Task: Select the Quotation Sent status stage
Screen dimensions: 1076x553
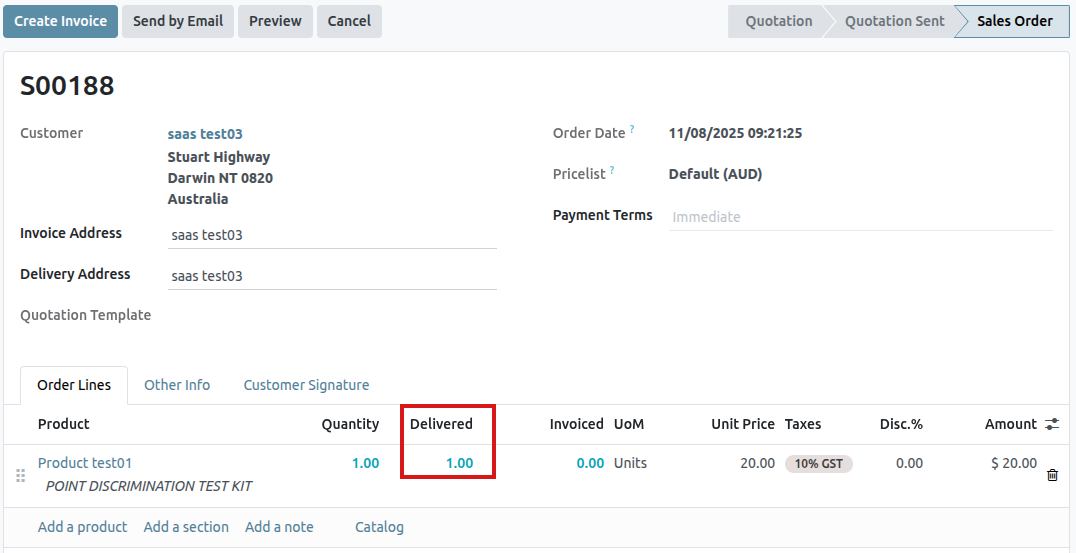Action: [x=894, y=21]
